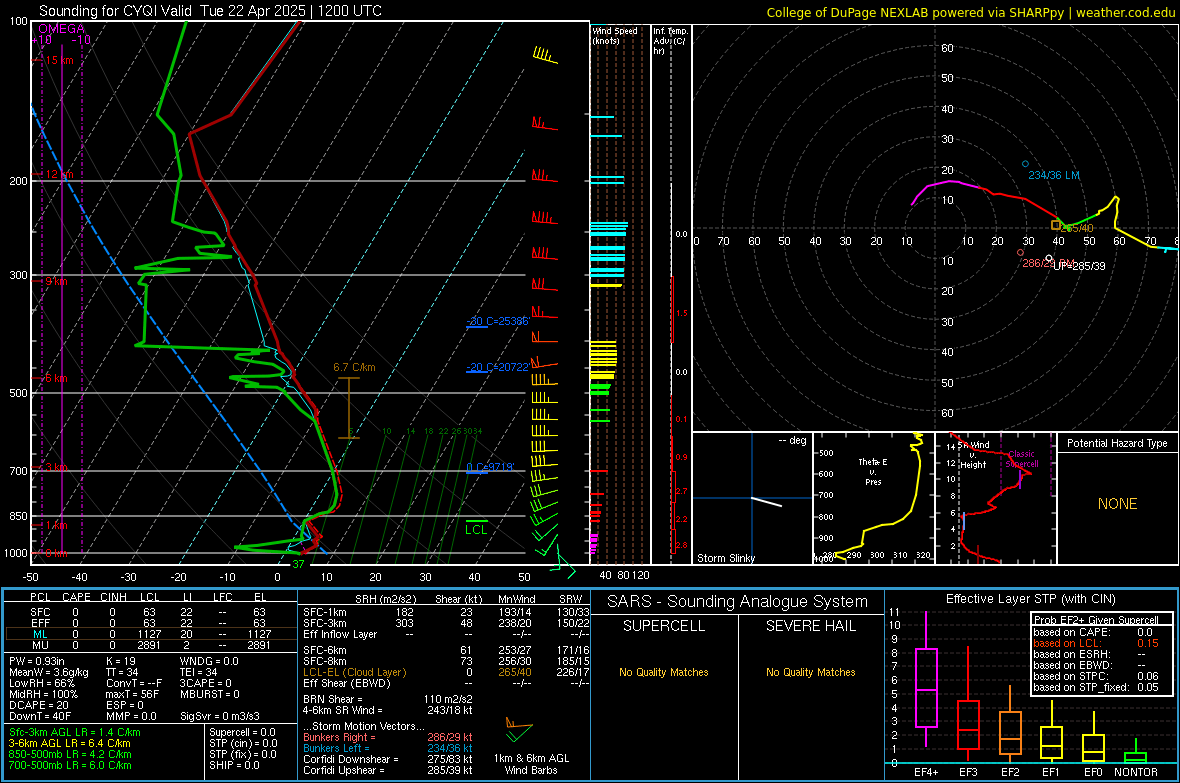The height and width of the screenshot is (783, 1180).
Task: Click the SARS - Sounding Analogue System heading
Action: tap(738, 602)
